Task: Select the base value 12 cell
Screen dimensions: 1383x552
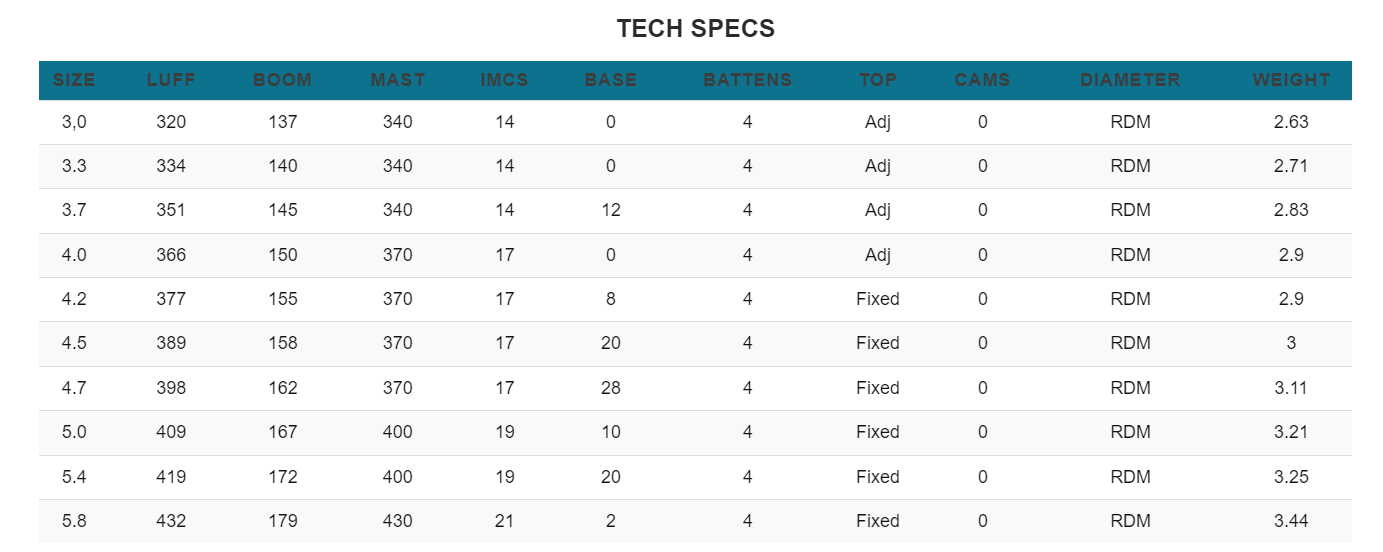Action: [611, 210]
